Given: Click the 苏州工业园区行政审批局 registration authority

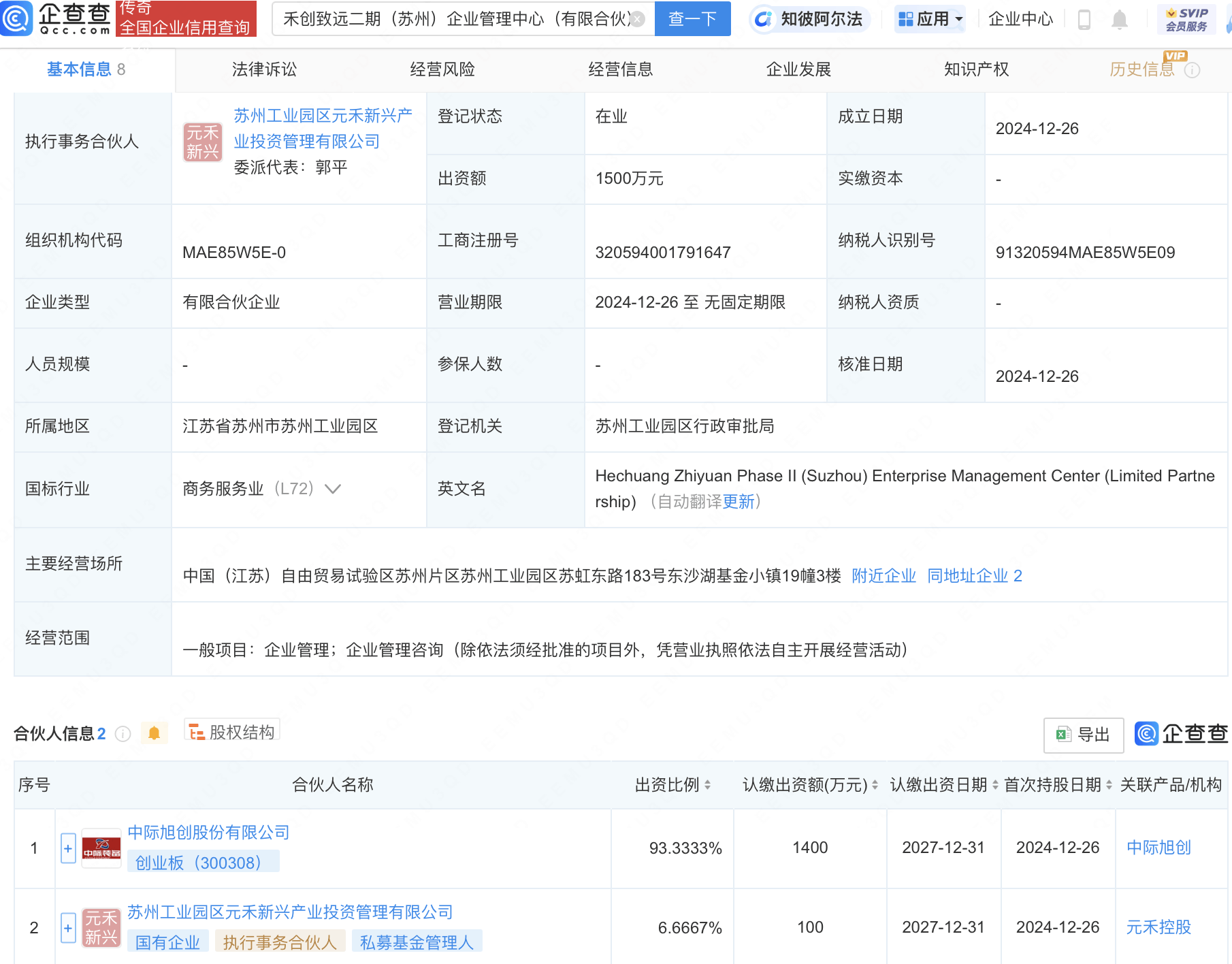Looking at the screenshot, I should (x=684, y=426).
